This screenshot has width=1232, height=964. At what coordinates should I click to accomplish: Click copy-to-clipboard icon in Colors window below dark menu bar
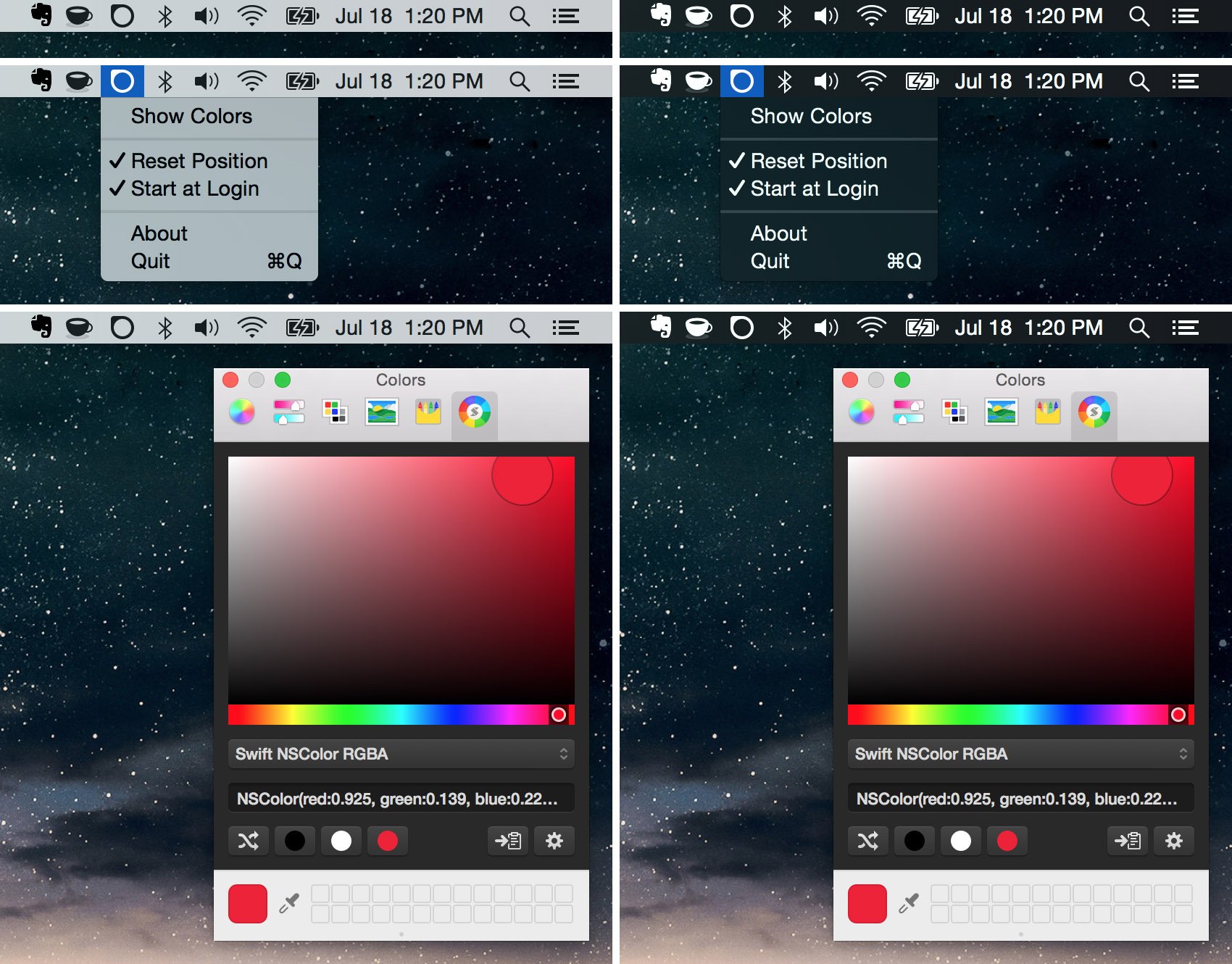[x=1128, y=841]
